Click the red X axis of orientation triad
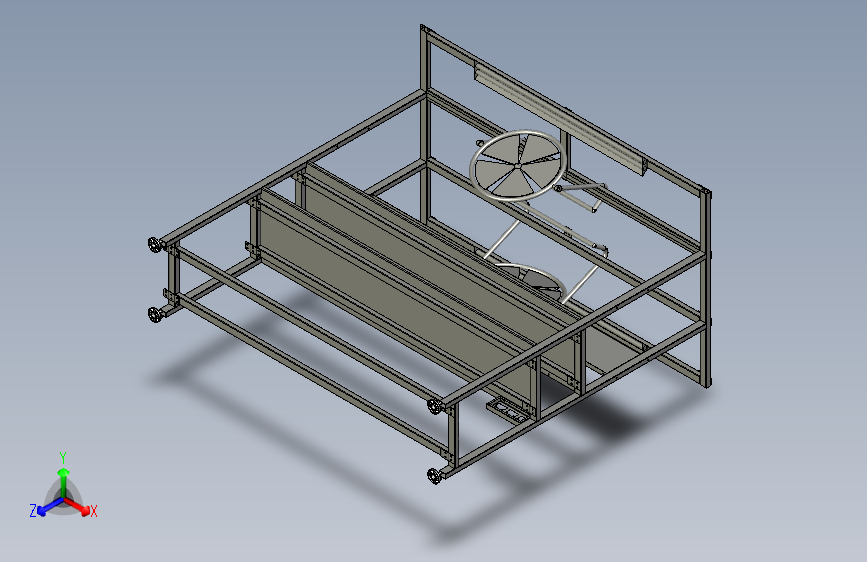Viewport: 867px width, 562px height. point(77,507)
